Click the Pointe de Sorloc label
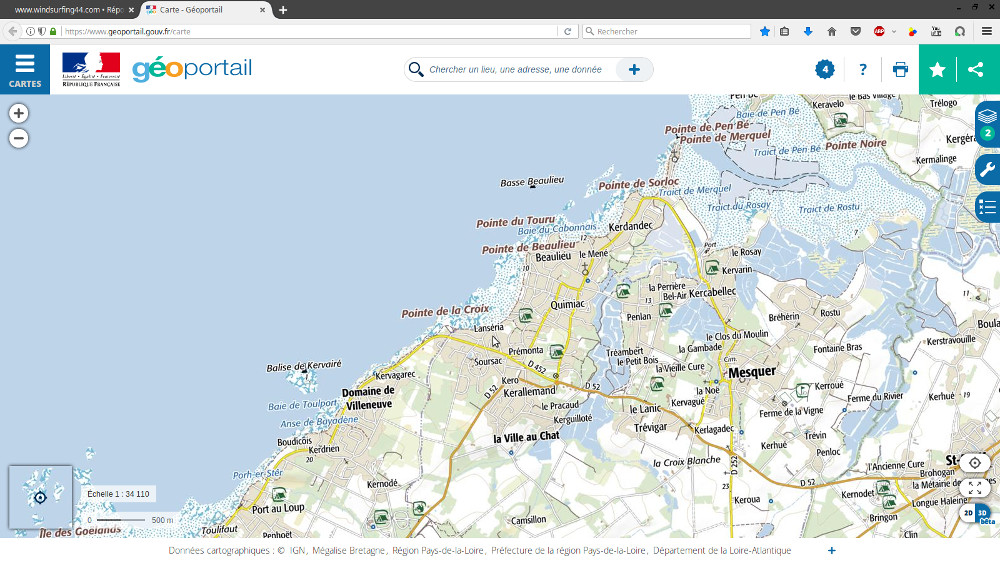This screenshot has height=563, width=1000. click(638, 184)
